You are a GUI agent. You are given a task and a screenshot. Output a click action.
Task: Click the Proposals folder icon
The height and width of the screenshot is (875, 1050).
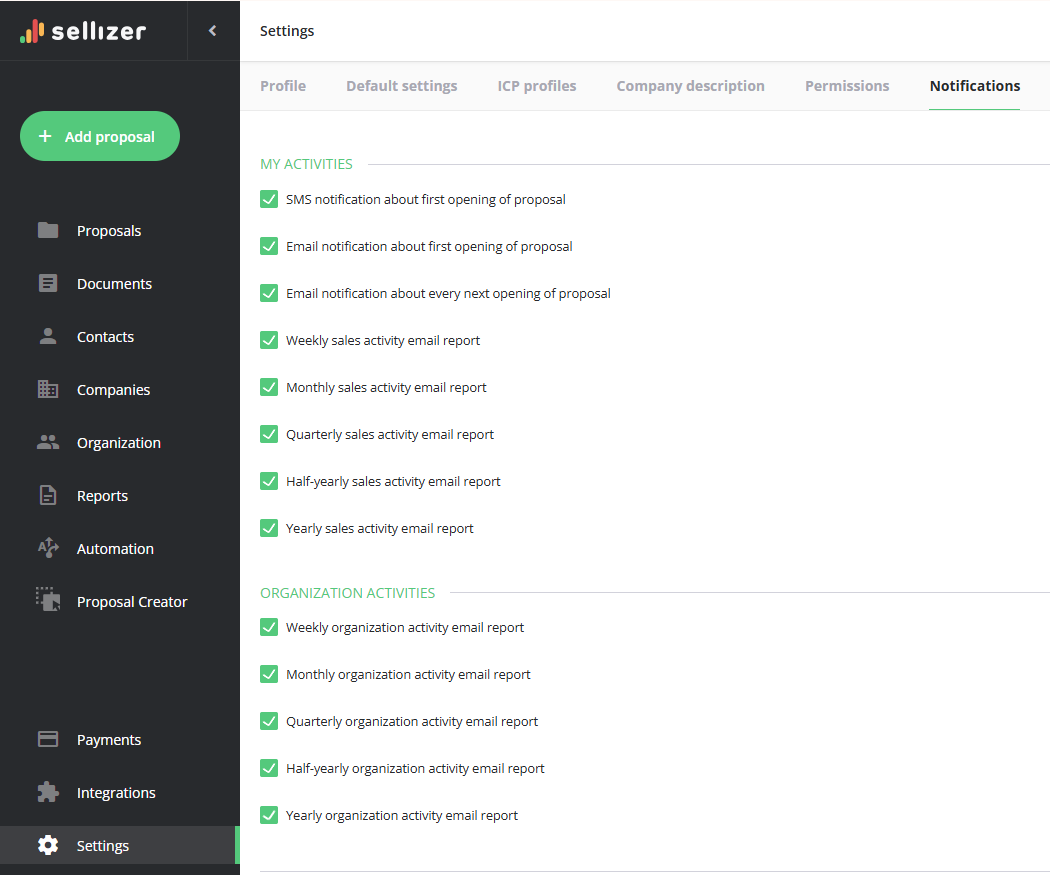point(48,230)
